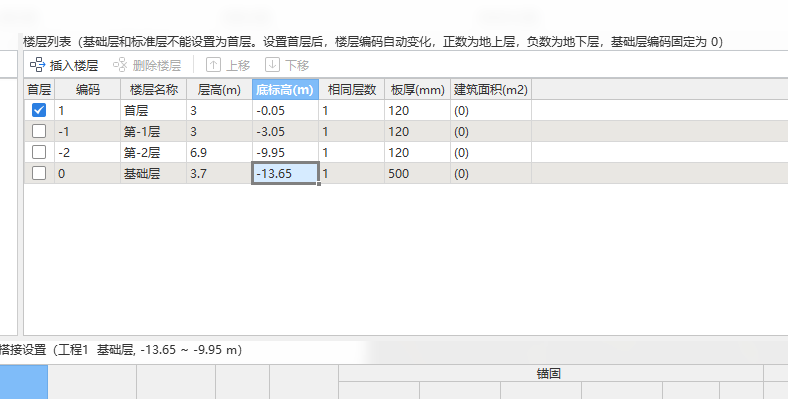Screen dimensions: 788x399
Task: Select the 建筑面积(m2) column header
Action: [x=490, y=89]
